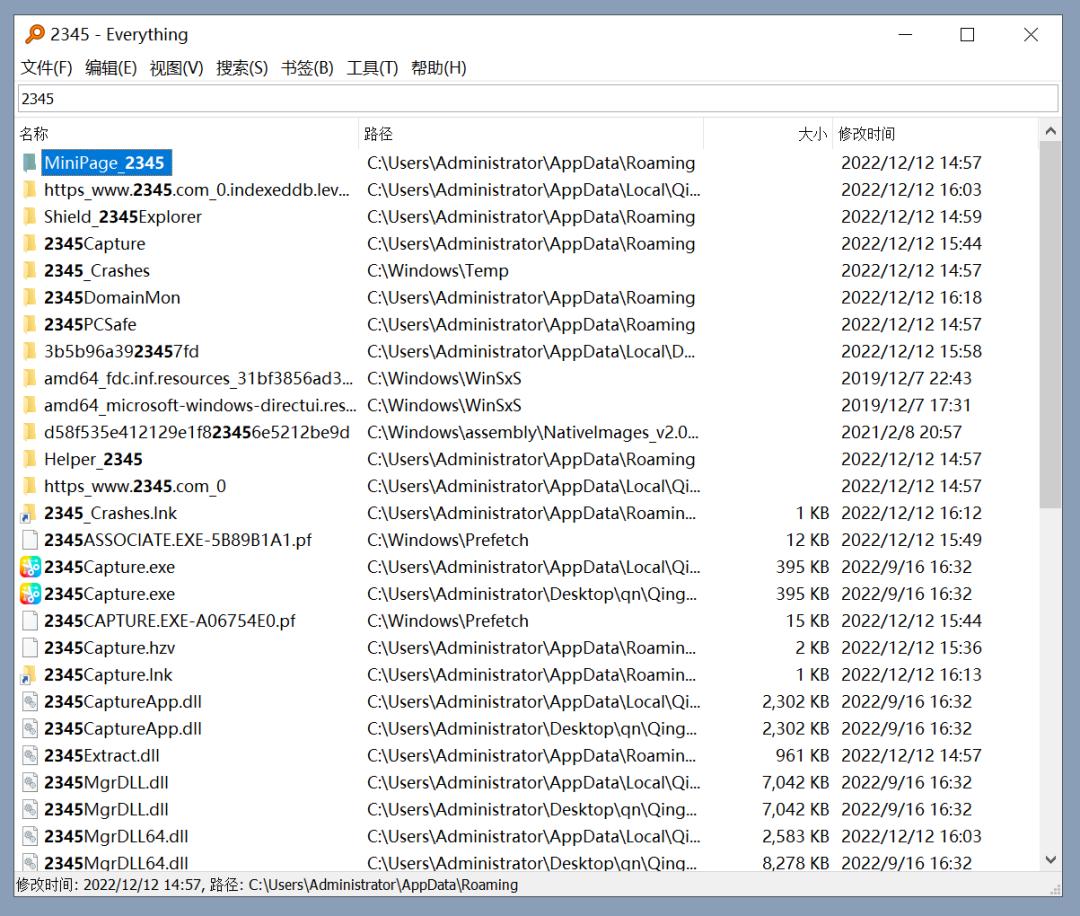Open the 编辑(E) menu
1080x916 pixels.
[x=111, y=67]
